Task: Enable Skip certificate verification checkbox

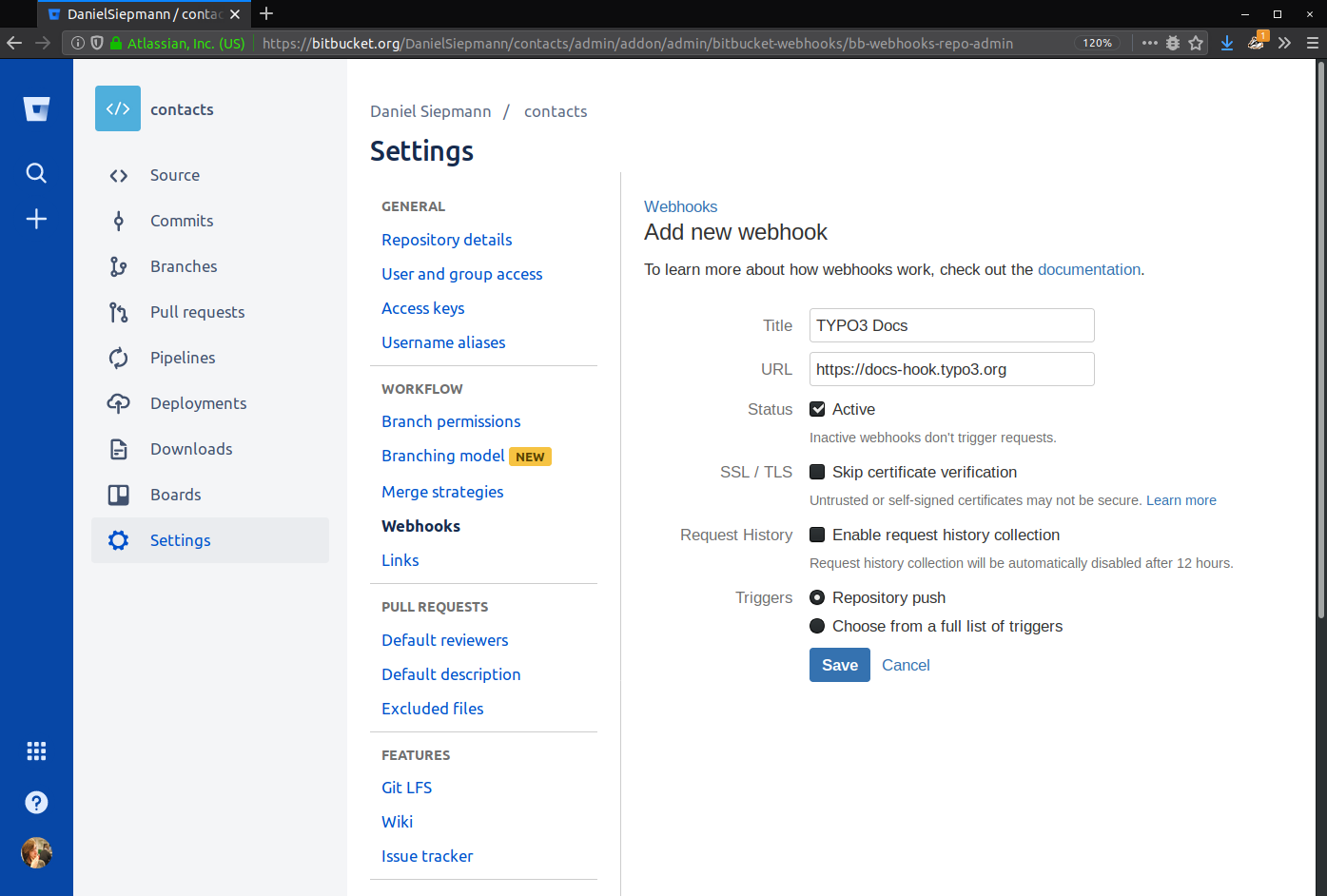Action: (x=817, y=472)
